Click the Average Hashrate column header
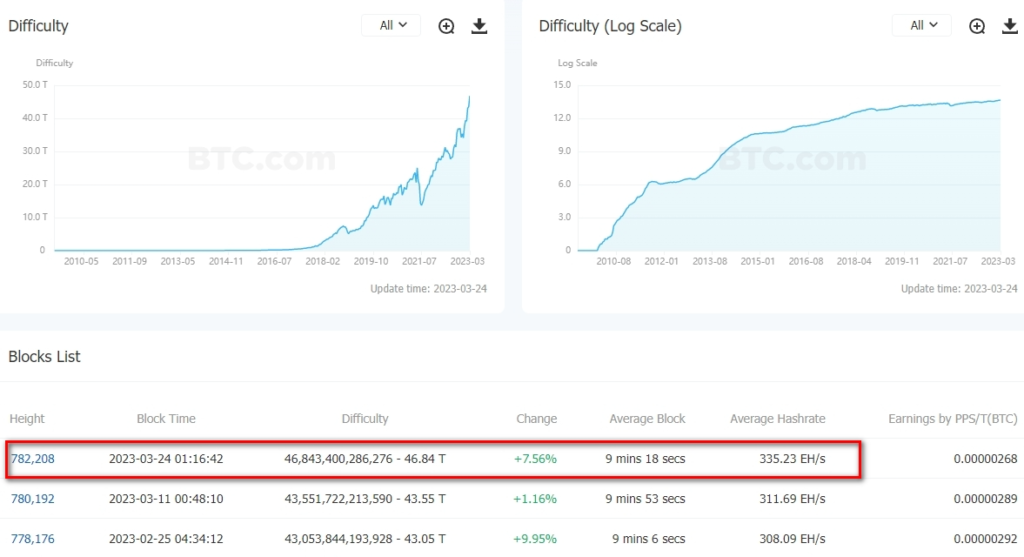The width and height of the screenshot is (1024, 557). [777, 419]
